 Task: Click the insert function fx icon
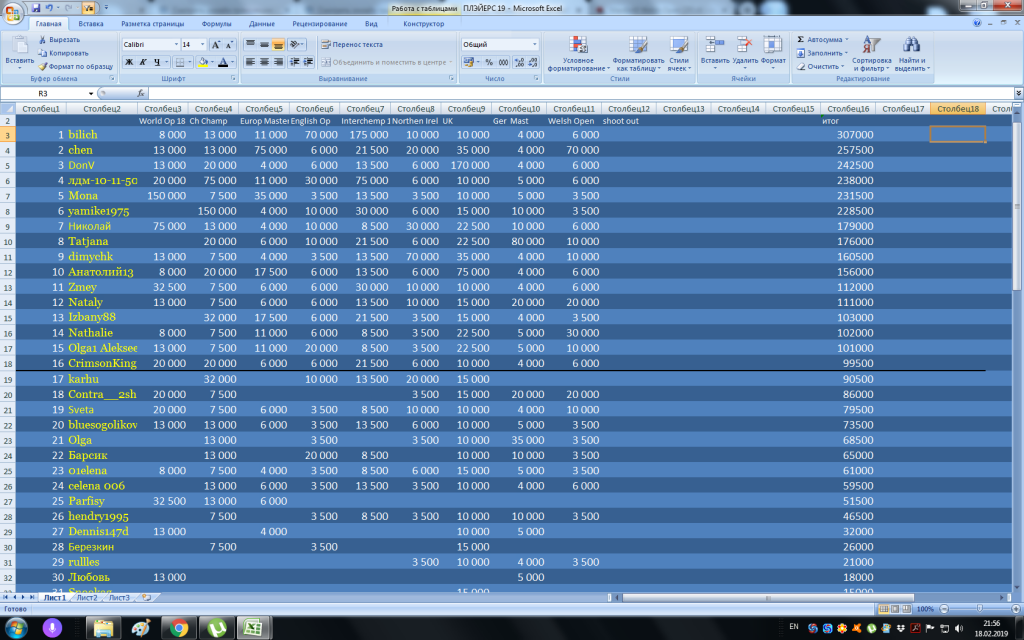pyautogui.click(x=138, y=93)
